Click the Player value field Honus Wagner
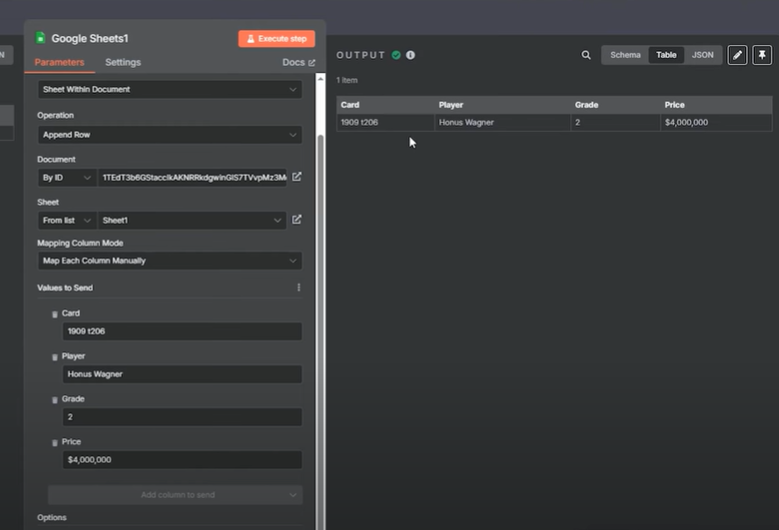 (x=182, y=374)
